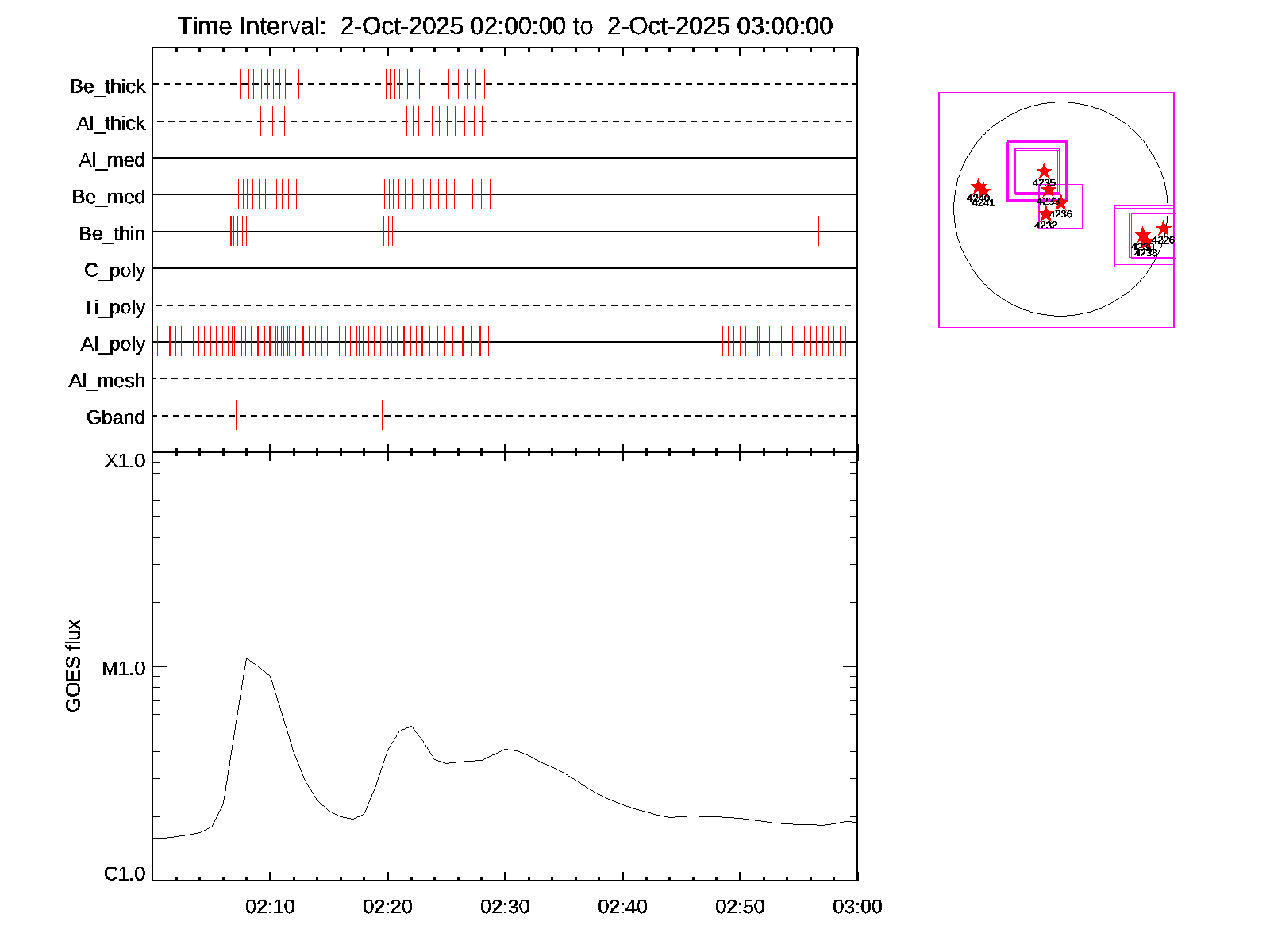Click the Time Interval title text

(x=505, y=26)
